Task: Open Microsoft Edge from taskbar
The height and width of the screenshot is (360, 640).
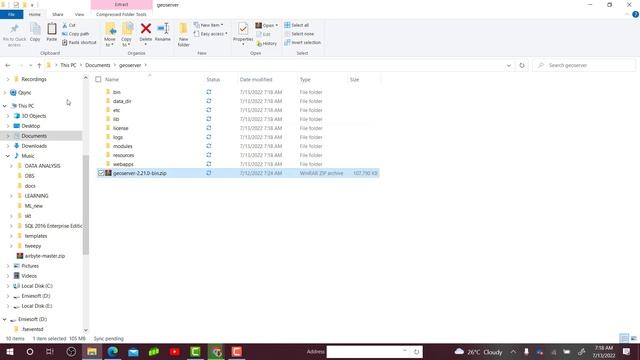Action: 113,352
